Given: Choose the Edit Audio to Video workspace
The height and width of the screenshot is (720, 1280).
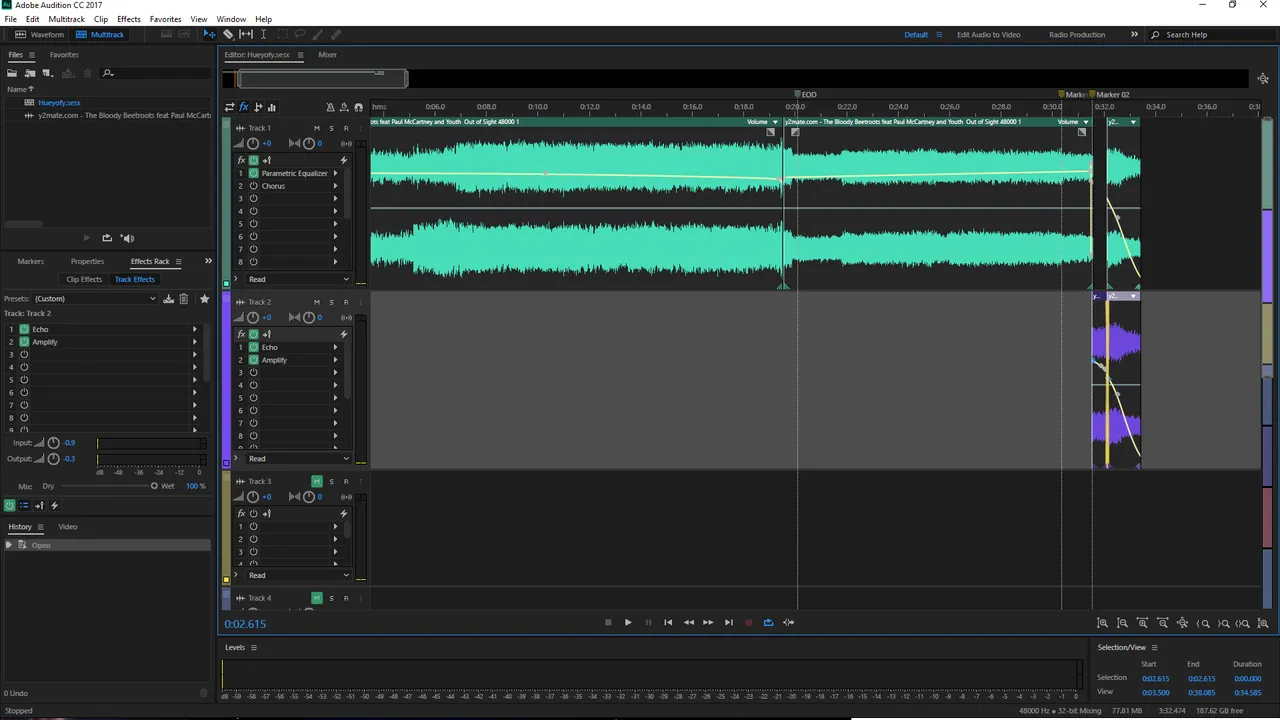Looking at the screenshot, I should click(989, 34).
